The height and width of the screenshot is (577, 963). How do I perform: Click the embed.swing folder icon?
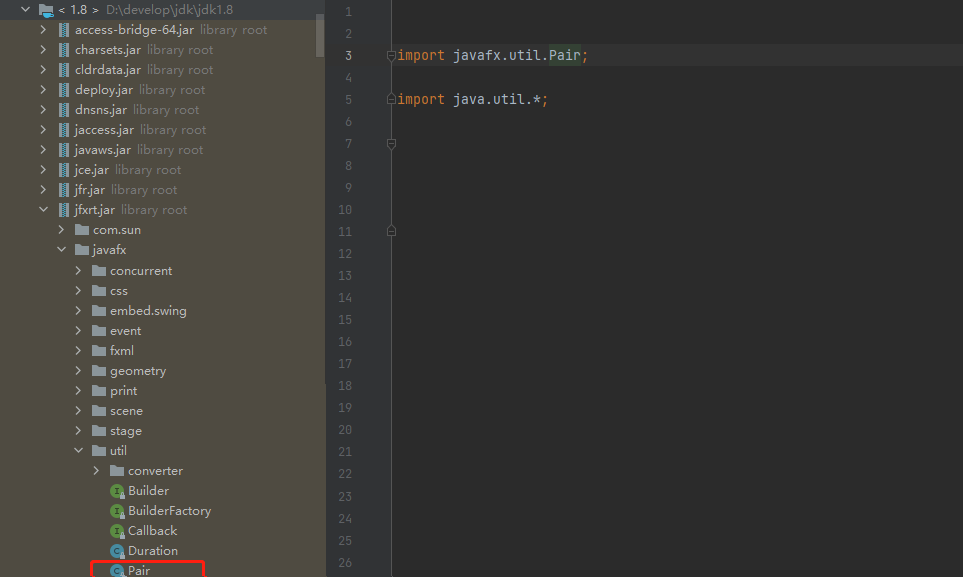tap(99, 310)
